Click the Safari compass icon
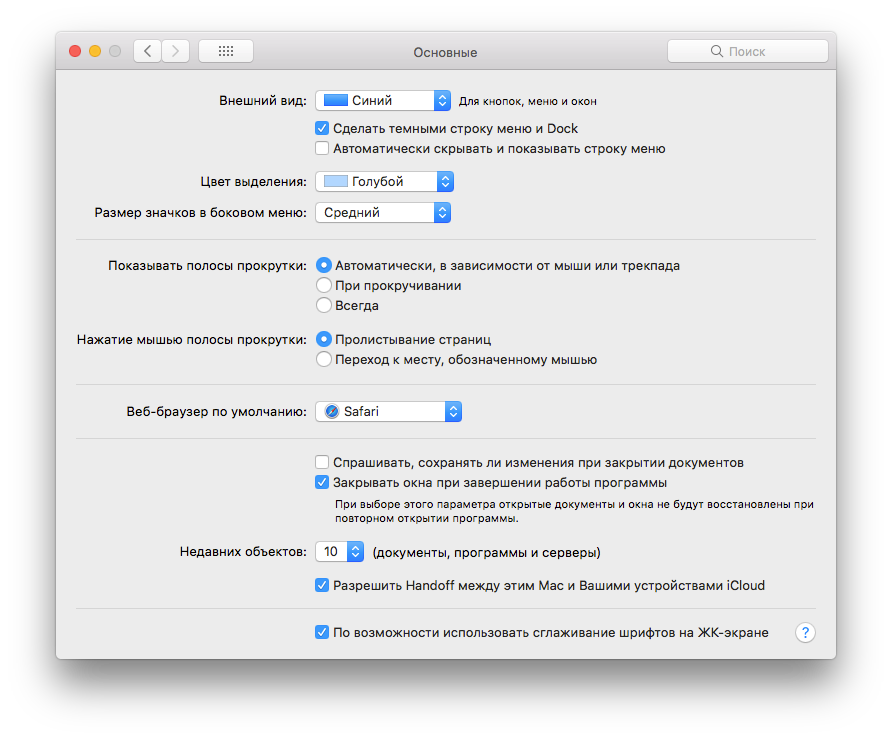 coord(332,411)
